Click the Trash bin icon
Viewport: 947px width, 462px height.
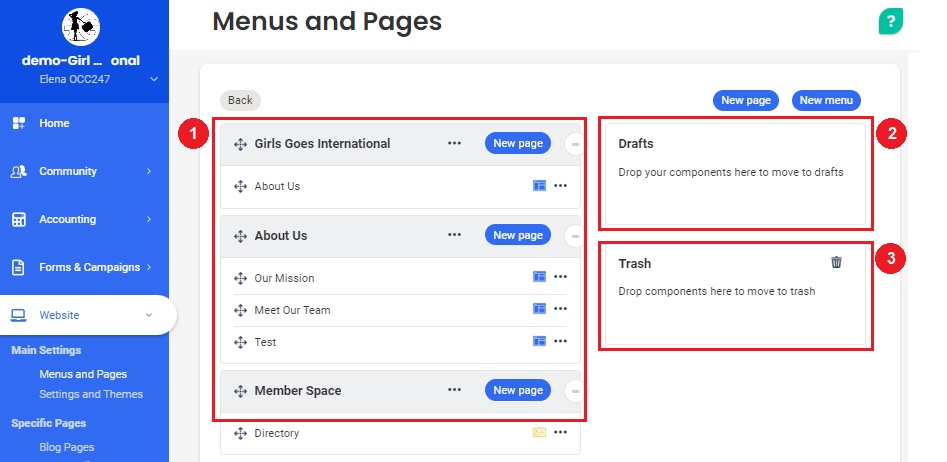[836, 262]
